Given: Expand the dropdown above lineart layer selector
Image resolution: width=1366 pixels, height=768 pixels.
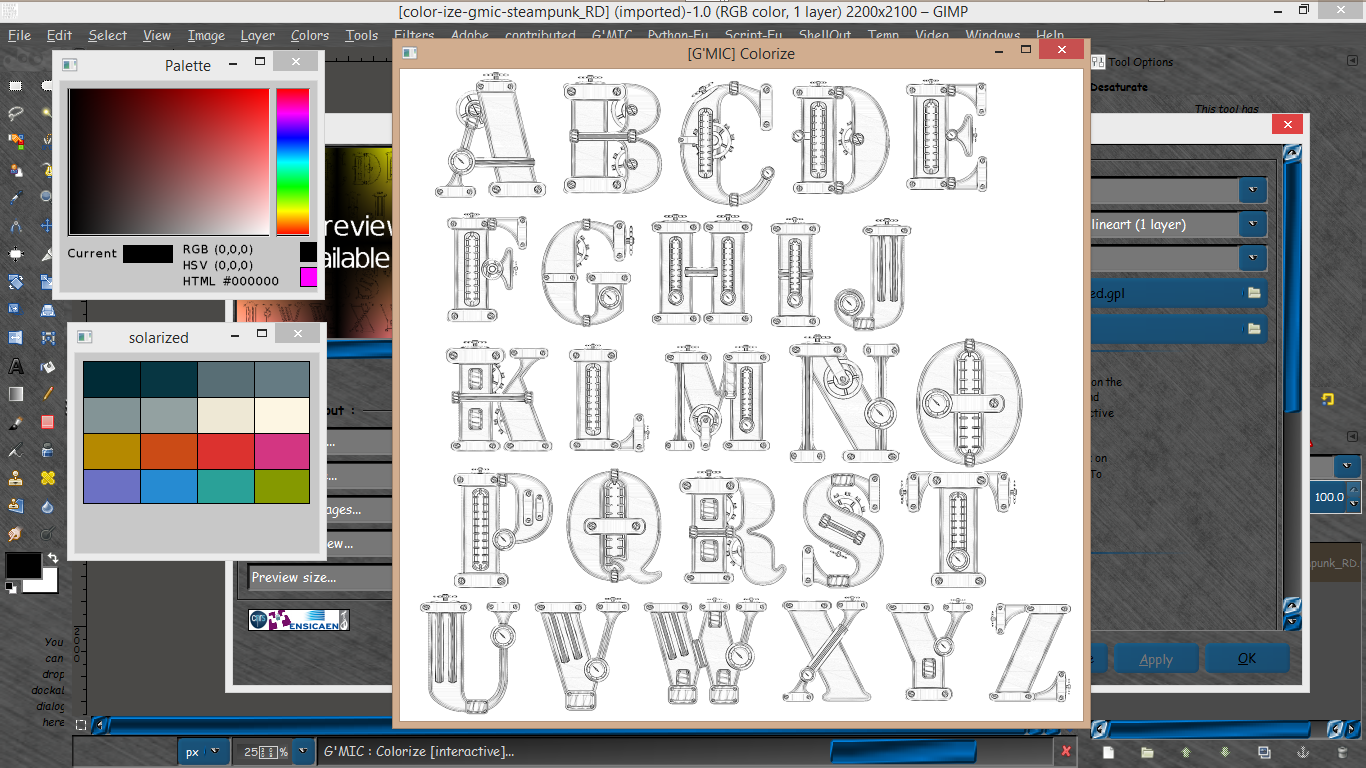Looking at the screenshot, I should [x=1253, y=190].
